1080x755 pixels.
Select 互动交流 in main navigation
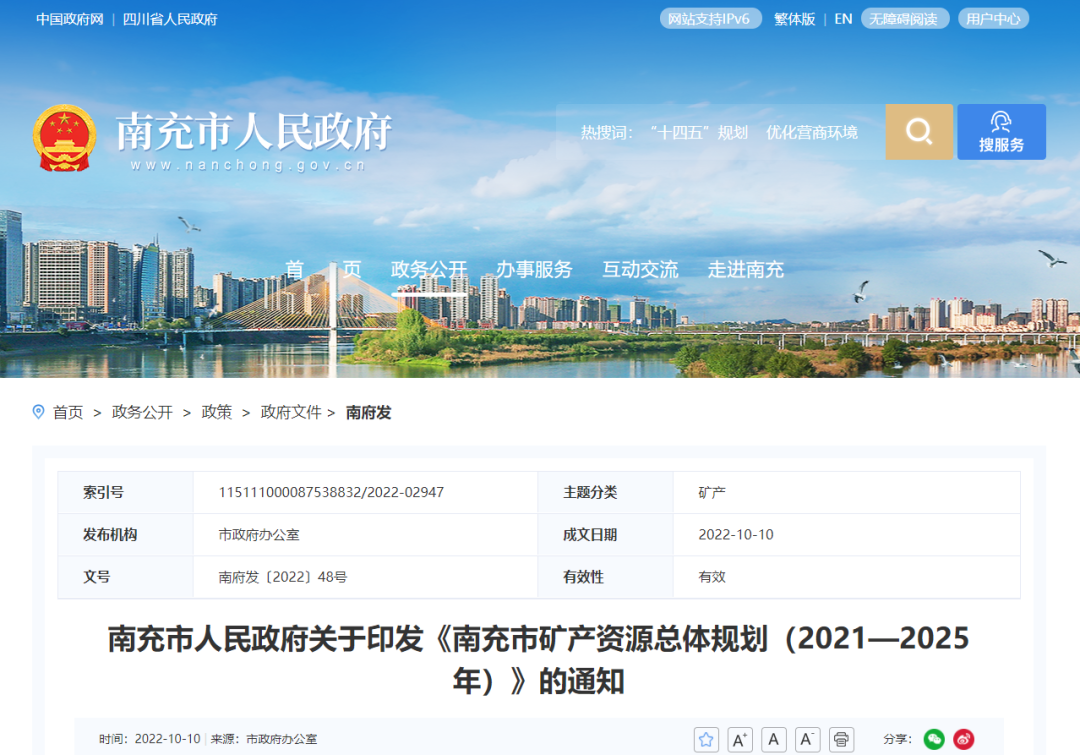pos(640,270)
